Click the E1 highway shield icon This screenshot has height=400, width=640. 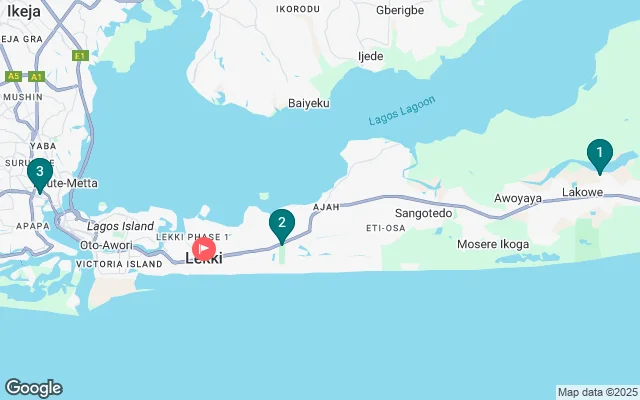point(80,56)
